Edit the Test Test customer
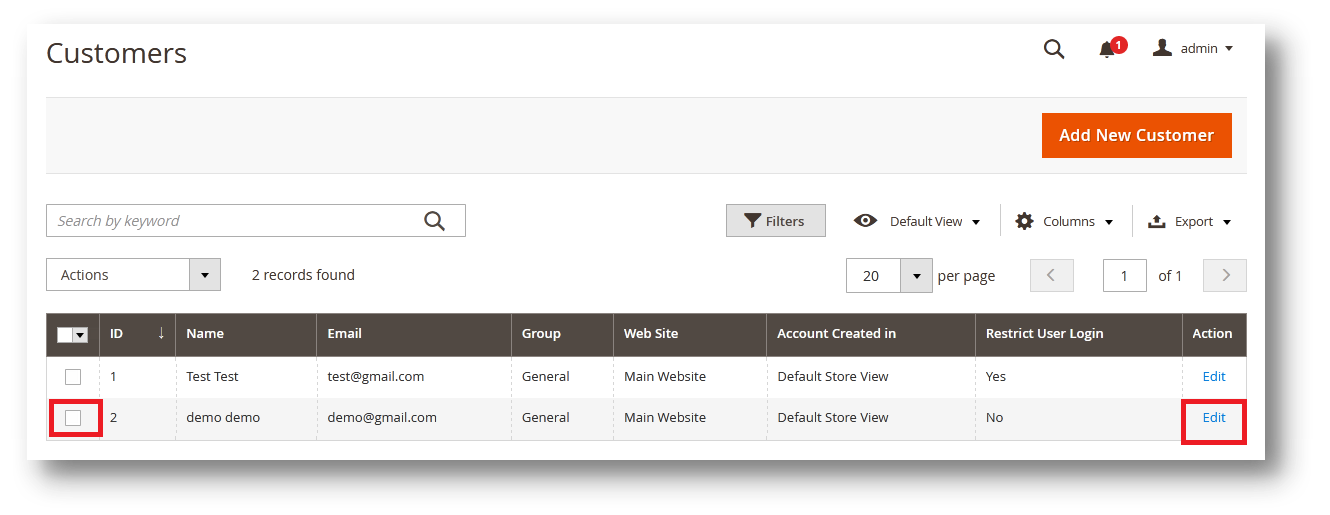The width and height of the screenshot is (1330, 515). click(x=1214, y=377)
